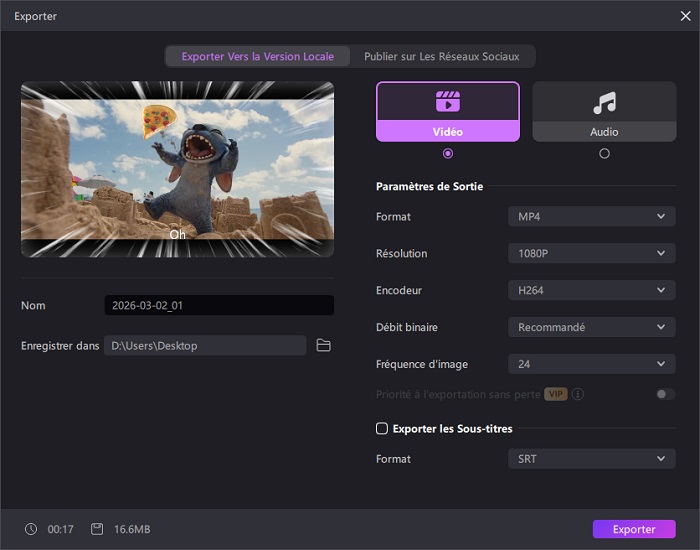Image resolution: width=700 pixels, height=550 pixels.
Task: Click the file size disk icon
Action: tap(97, 529)
